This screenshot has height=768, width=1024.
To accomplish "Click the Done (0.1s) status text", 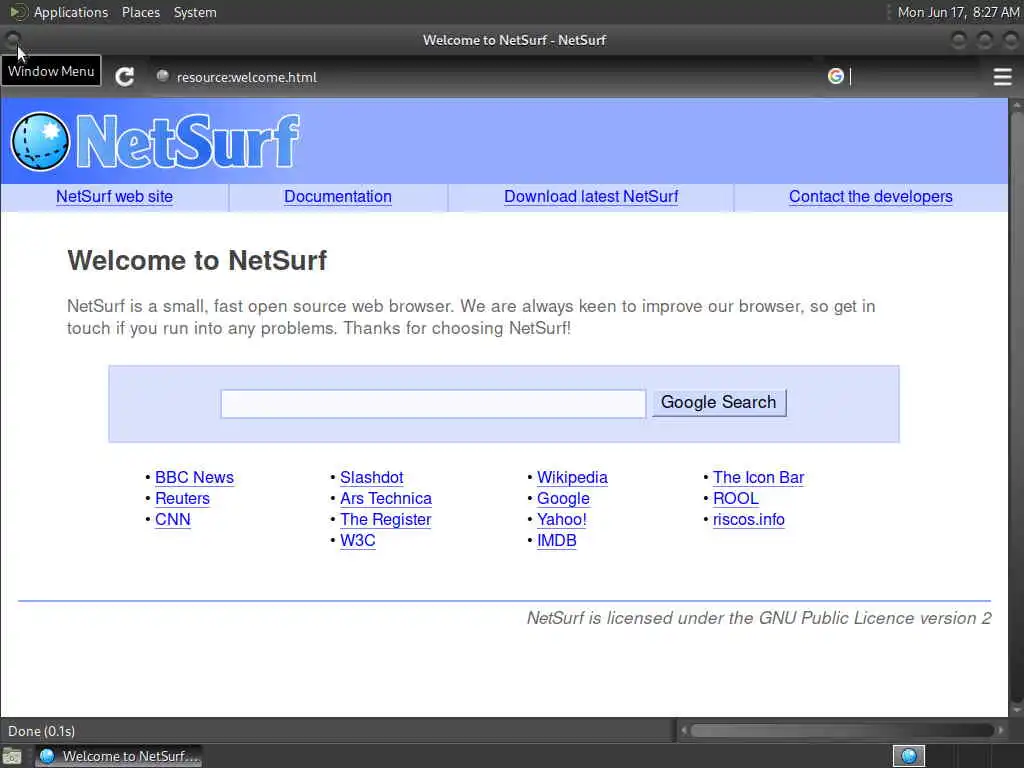I will pos(41,731).
